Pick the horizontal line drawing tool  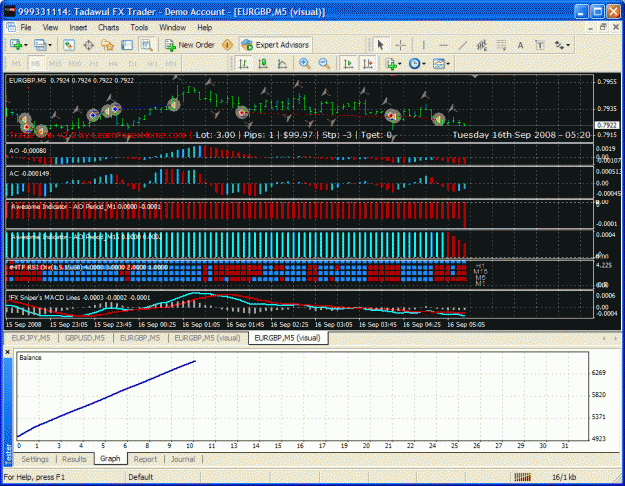(443, 45)
